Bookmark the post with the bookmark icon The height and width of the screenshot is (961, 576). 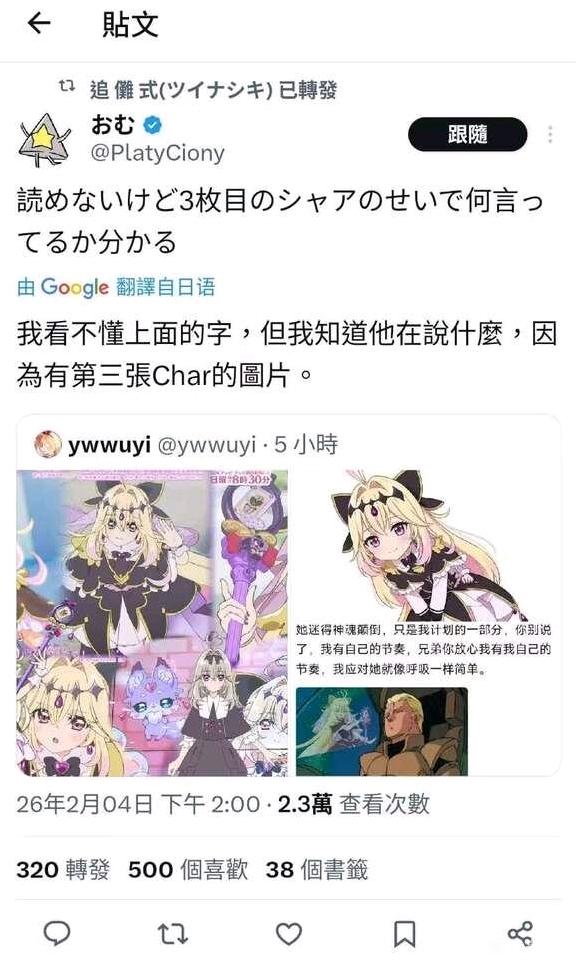(x=404, y=934)
